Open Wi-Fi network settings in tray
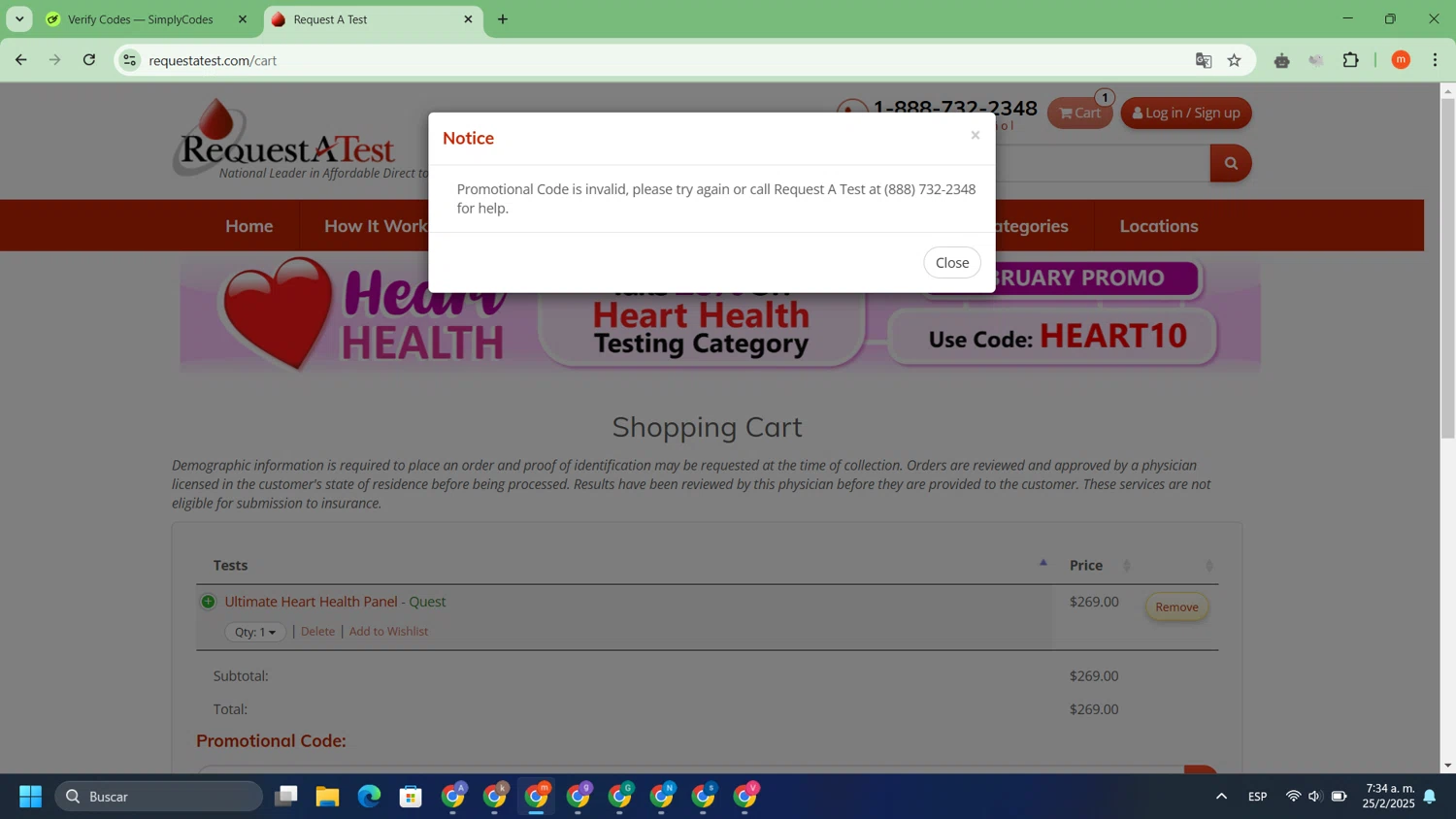Image resolution: width=1456 pixels, height=819 pixels. pos(1293,797)
